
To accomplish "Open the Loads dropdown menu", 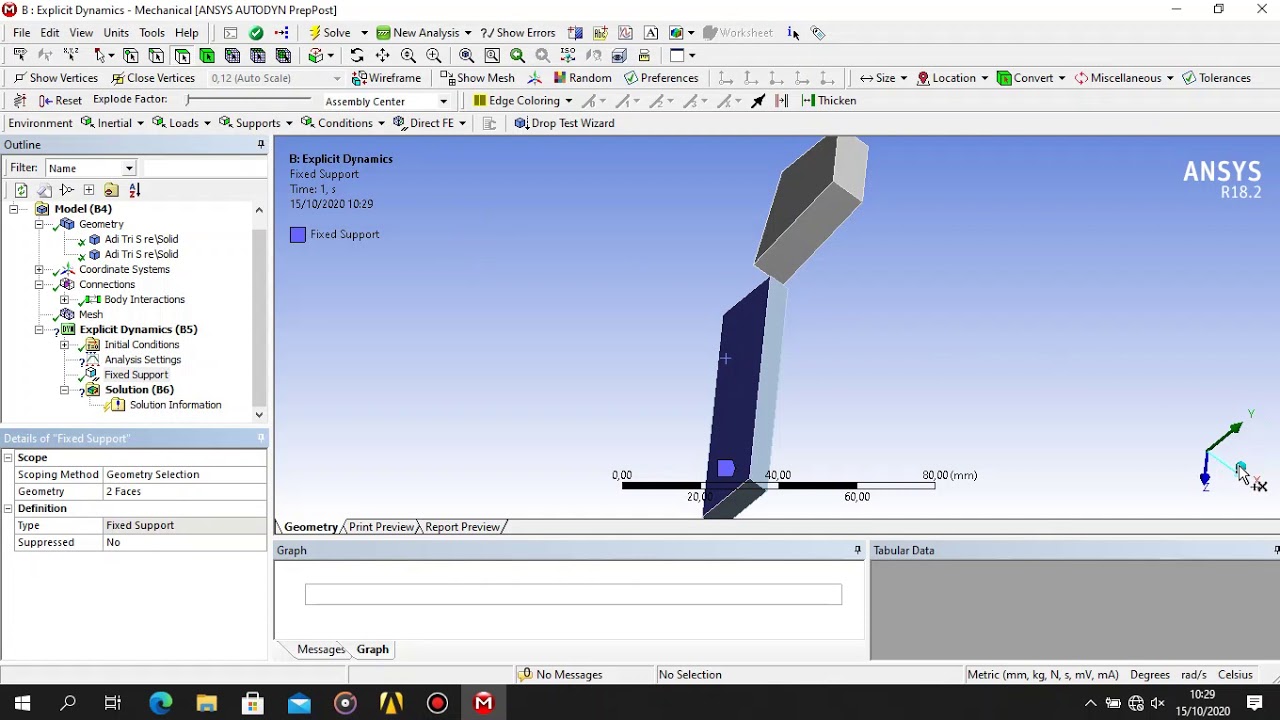I will 182,123.
